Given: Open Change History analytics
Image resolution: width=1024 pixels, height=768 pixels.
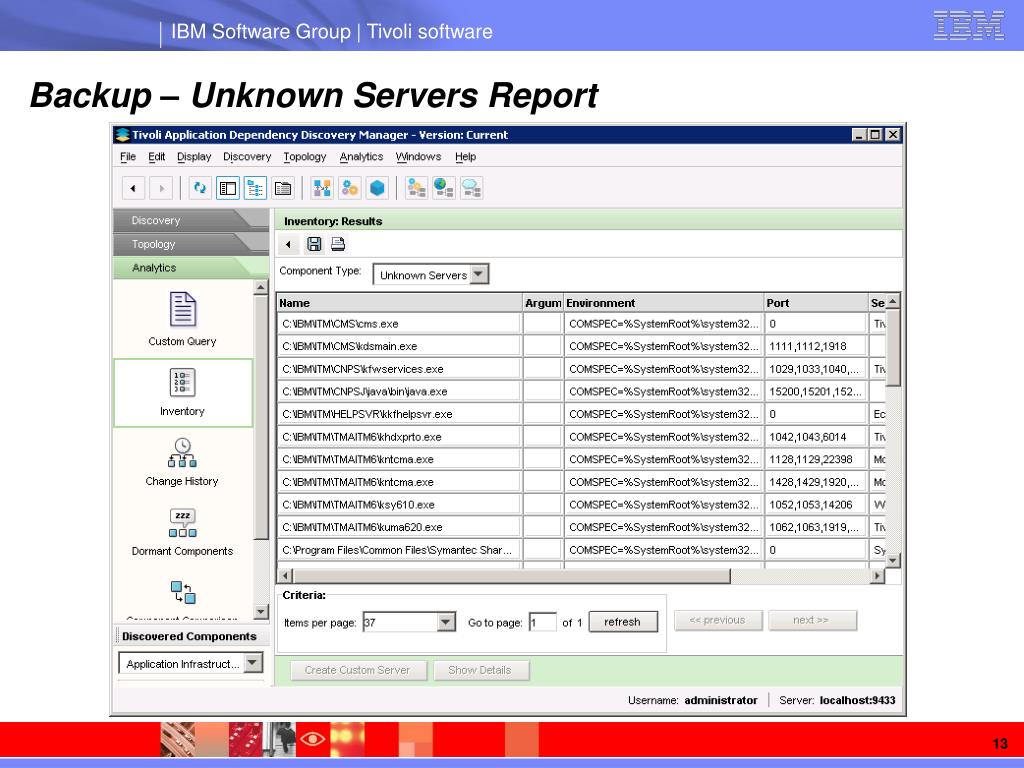Looking at the screenshot, I should 182,462.
